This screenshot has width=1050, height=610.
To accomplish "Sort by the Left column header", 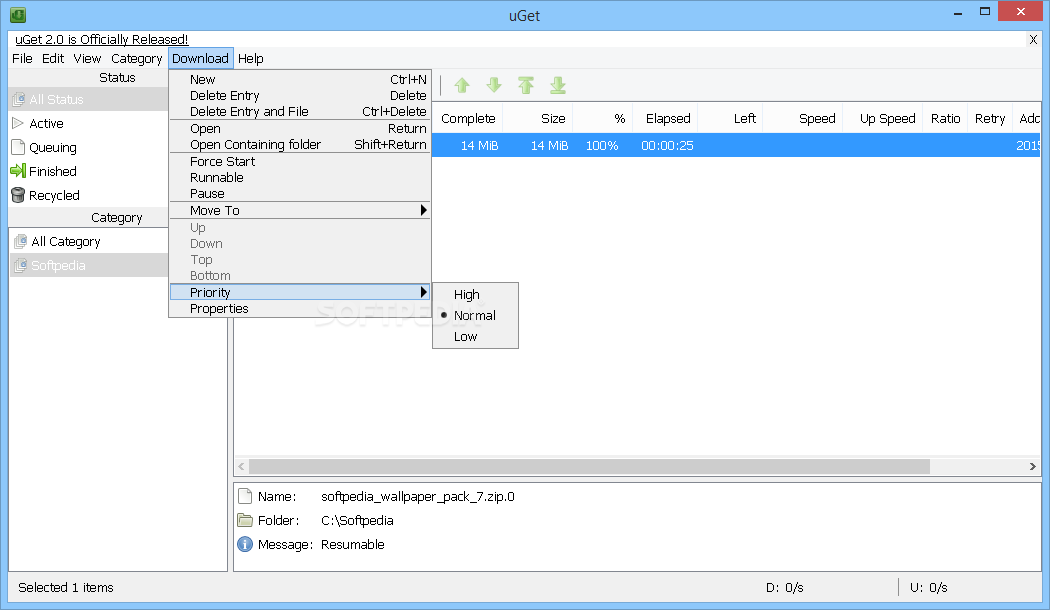I will (x=730, y=119).
